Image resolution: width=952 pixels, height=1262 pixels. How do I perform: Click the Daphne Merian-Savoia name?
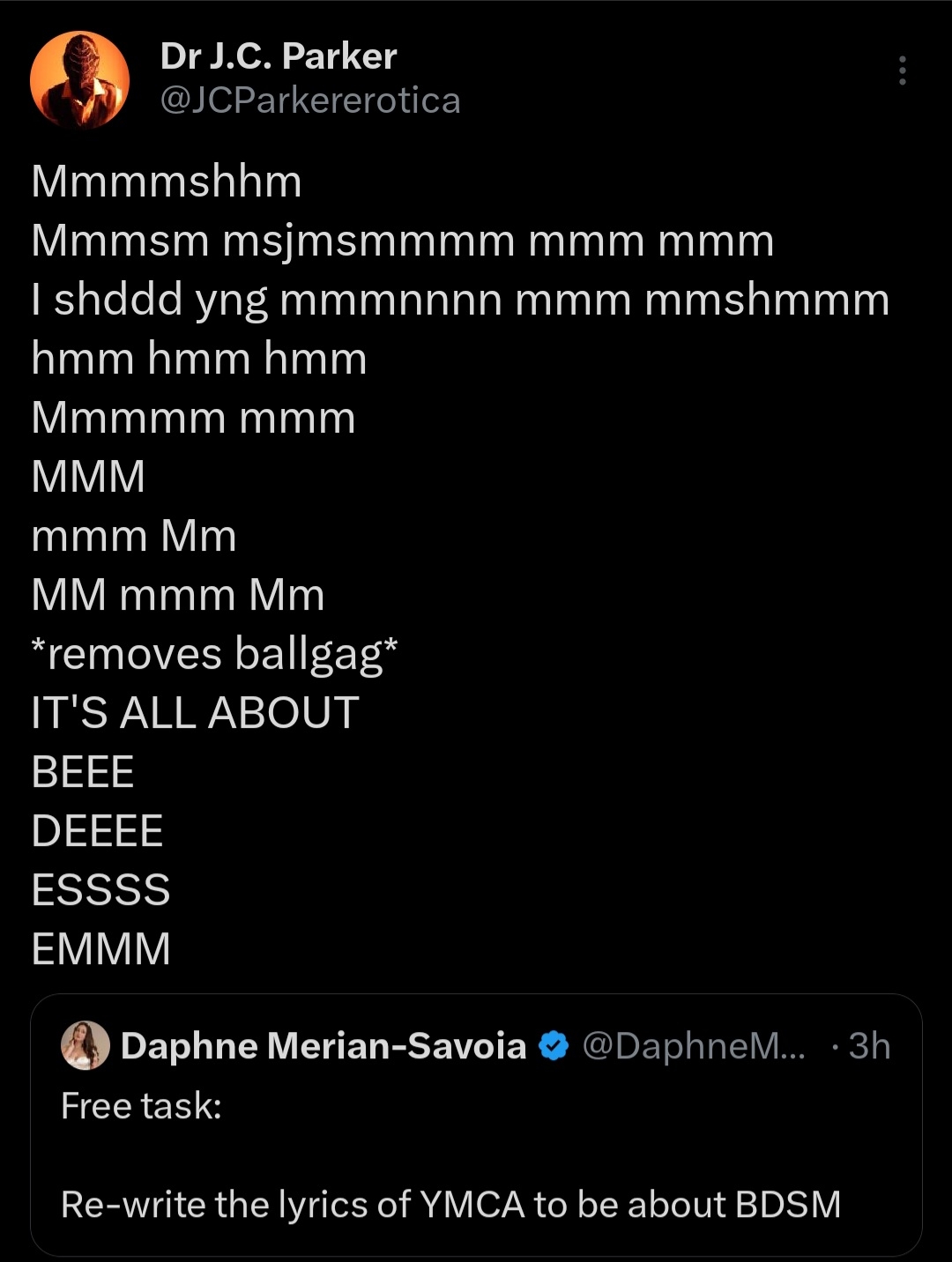click(x=324, y=1046)
